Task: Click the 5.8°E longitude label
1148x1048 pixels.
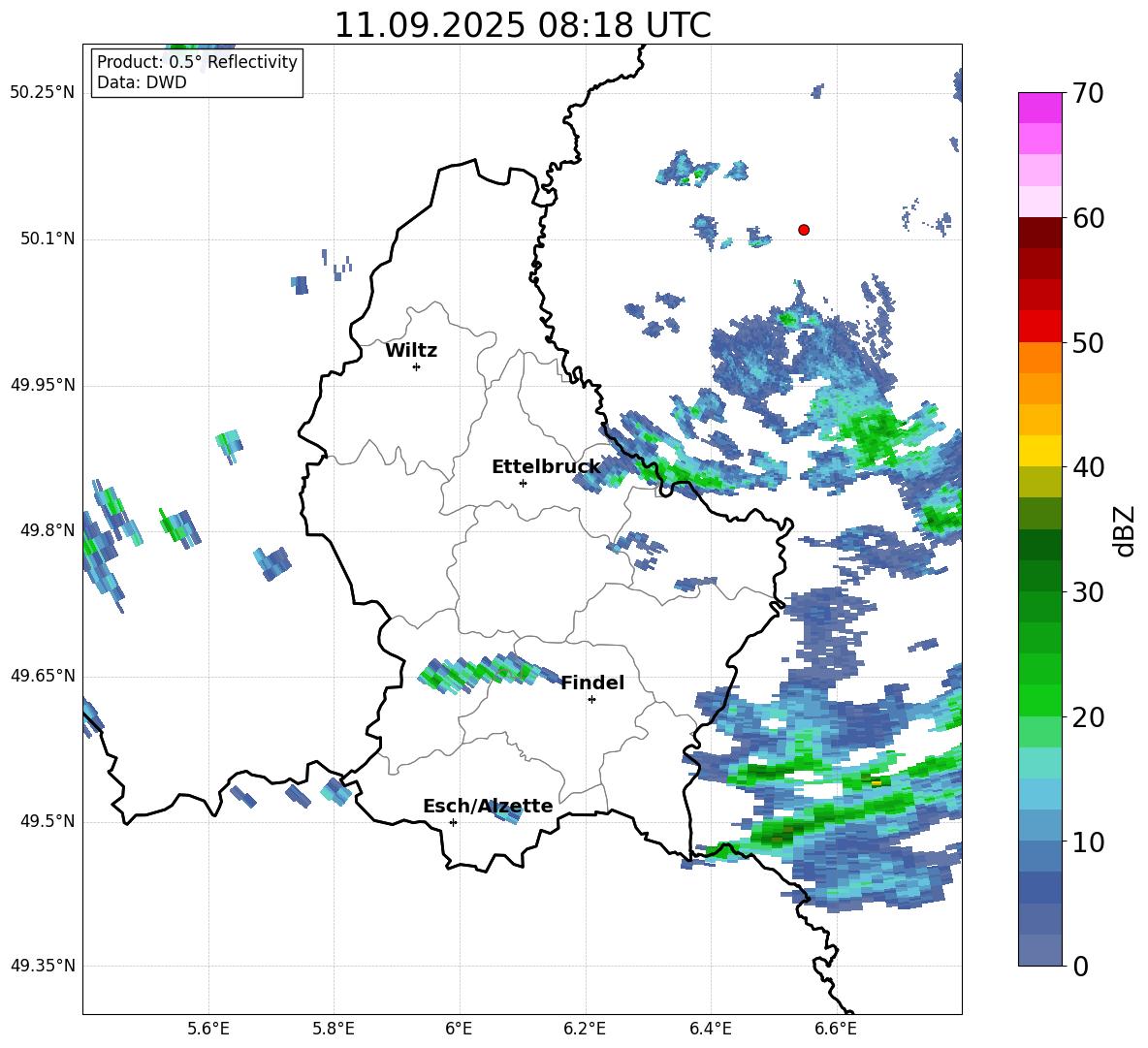Action: (x=334, y=1030)
